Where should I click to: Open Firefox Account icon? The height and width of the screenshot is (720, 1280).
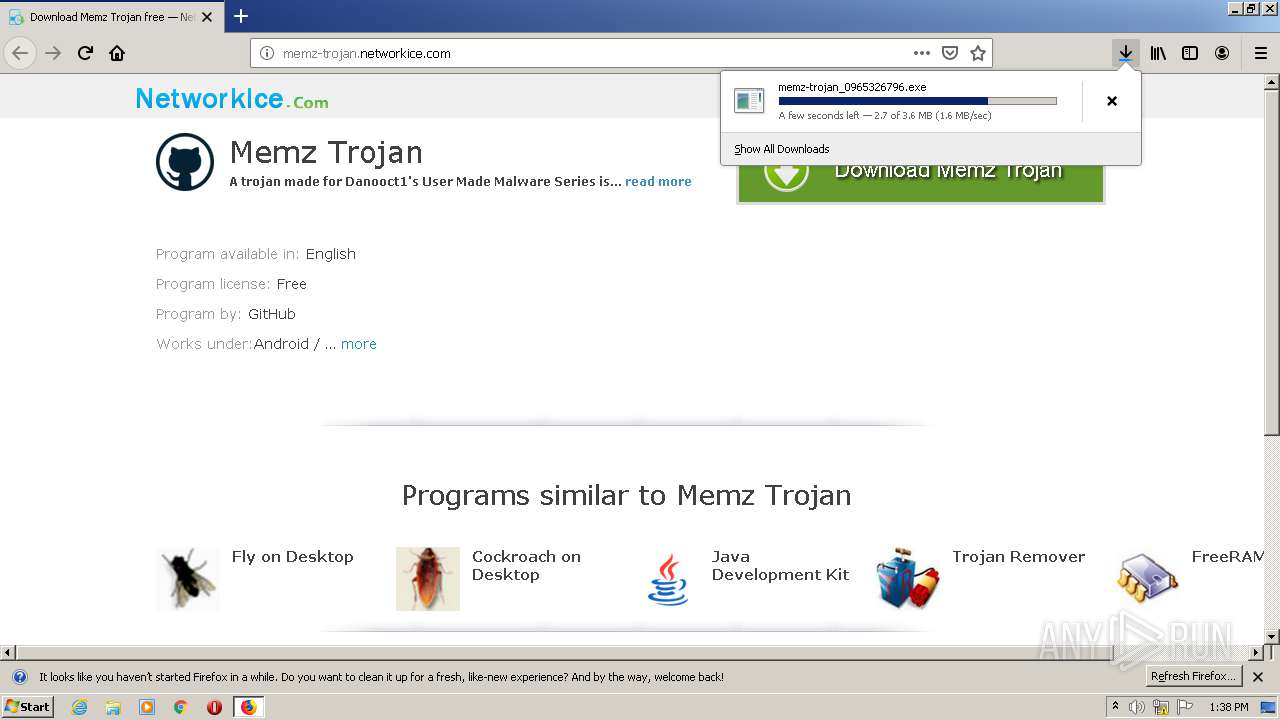[1222, 53]
